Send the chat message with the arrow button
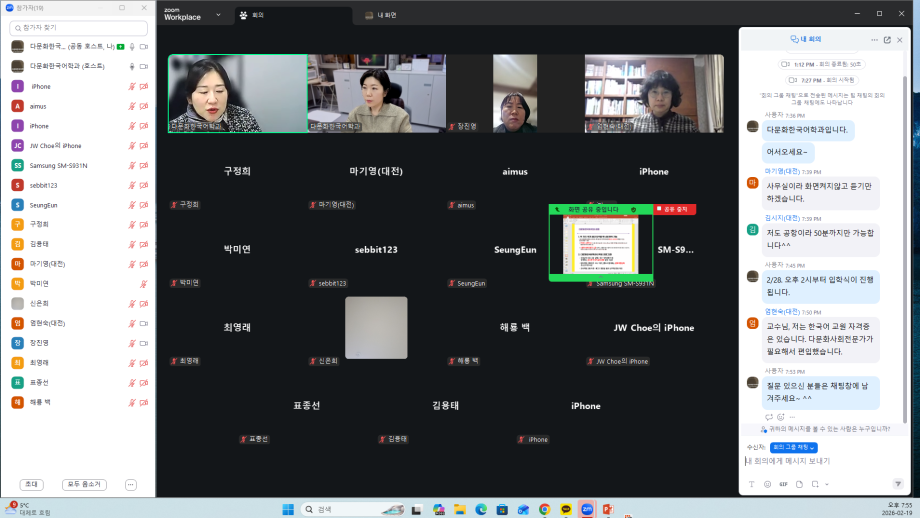The height and width of the screenshot is (518, 920). click(898, 484)
